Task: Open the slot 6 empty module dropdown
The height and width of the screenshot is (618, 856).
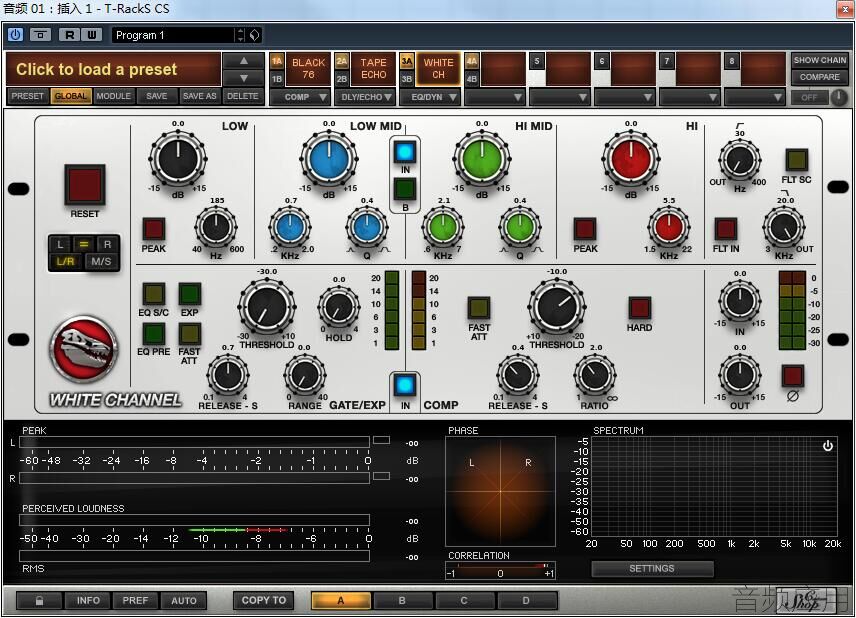Action: (x=625, y=97)
